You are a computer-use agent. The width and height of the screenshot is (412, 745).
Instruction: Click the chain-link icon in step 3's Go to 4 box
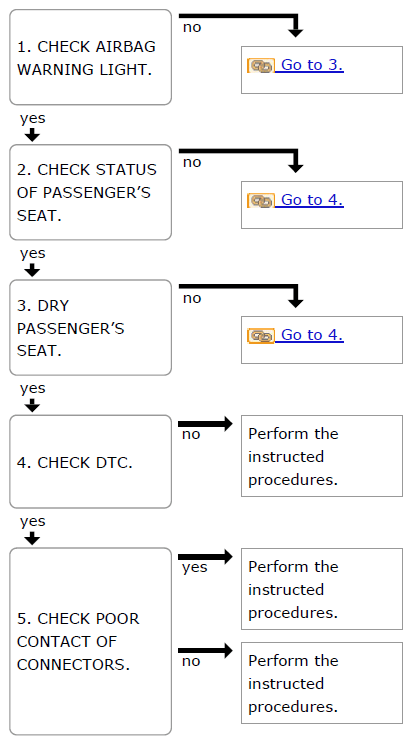point(260,336)
